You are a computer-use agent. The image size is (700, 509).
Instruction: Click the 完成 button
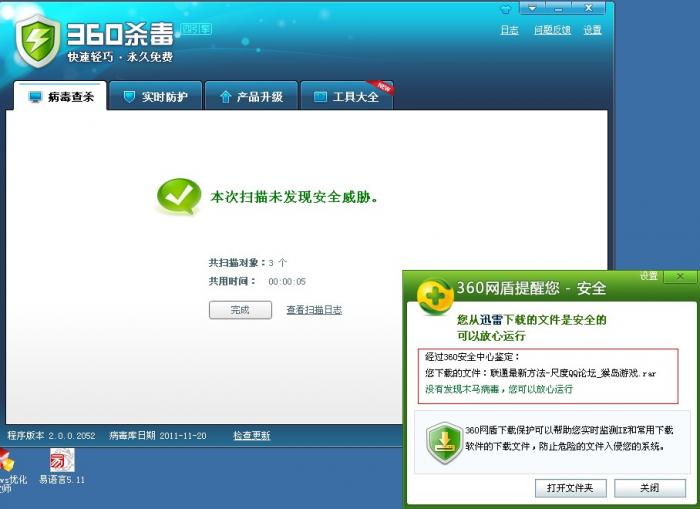(240, 310)
